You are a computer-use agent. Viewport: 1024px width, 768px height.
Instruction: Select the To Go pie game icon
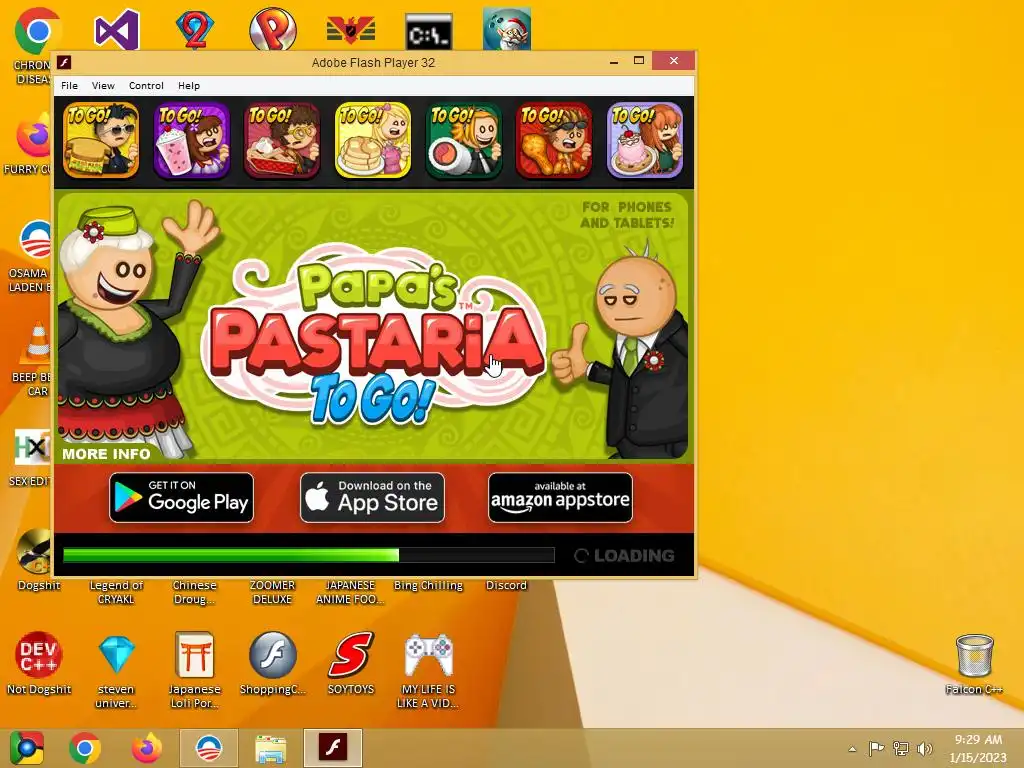point(282,140)
